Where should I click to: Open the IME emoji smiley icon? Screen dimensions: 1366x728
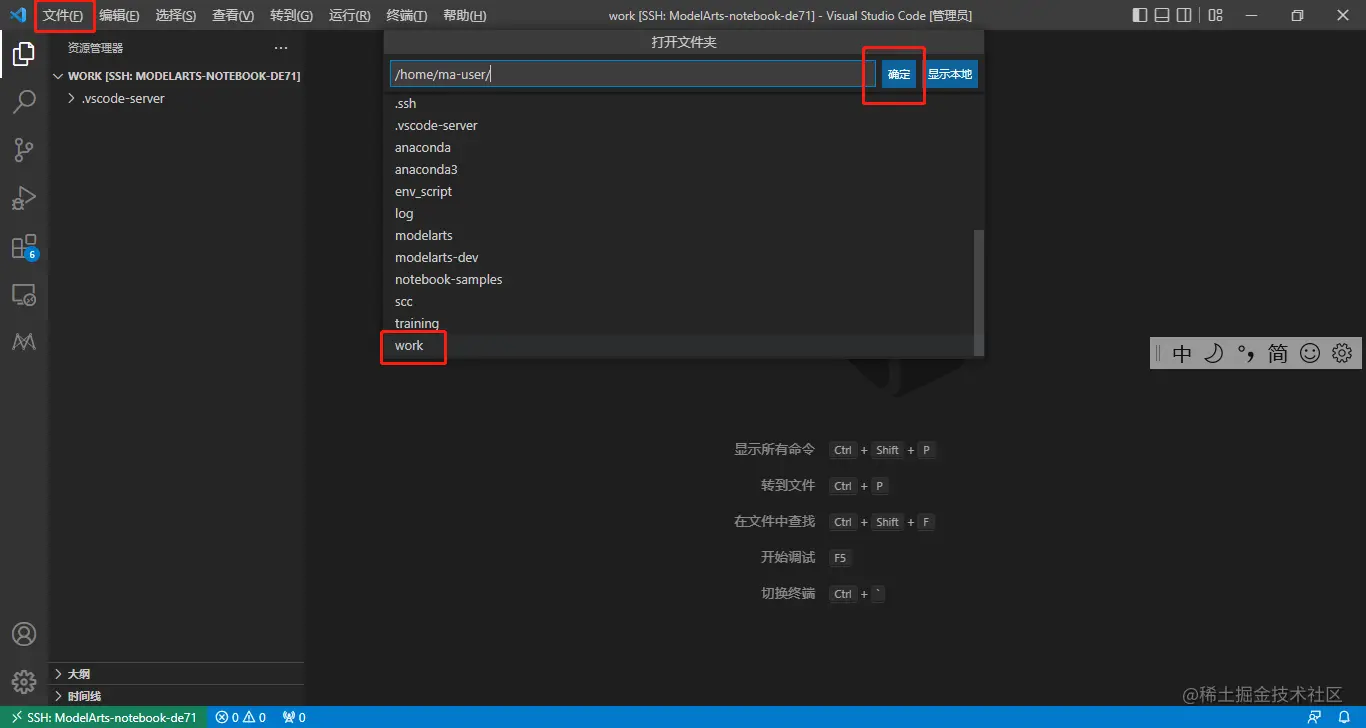click(x=1309, y=353)
